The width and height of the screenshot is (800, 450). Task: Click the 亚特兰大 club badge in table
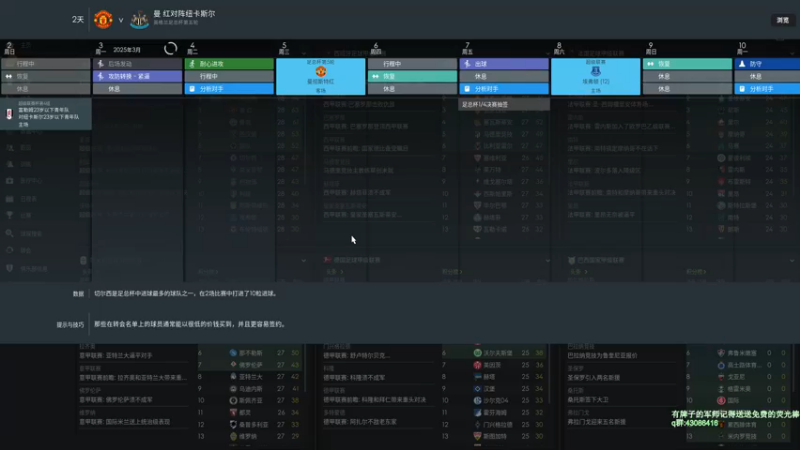coord(233,377)
